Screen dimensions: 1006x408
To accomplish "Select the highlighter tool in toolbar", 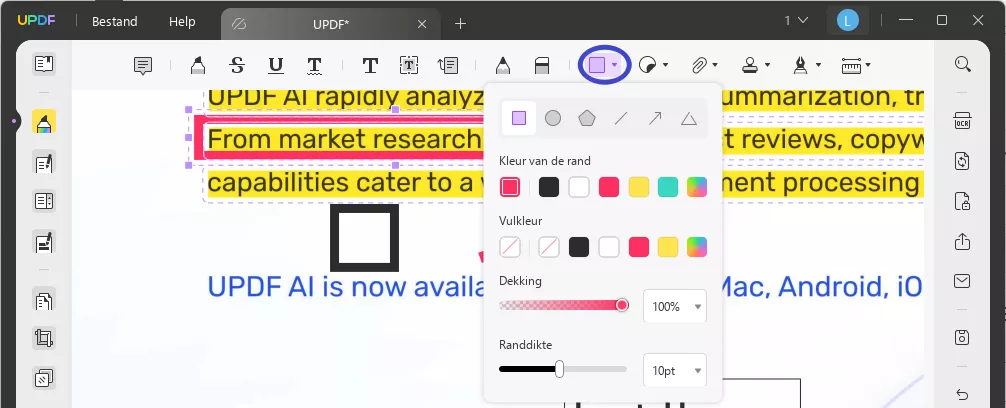I will (x=198, y=65).
